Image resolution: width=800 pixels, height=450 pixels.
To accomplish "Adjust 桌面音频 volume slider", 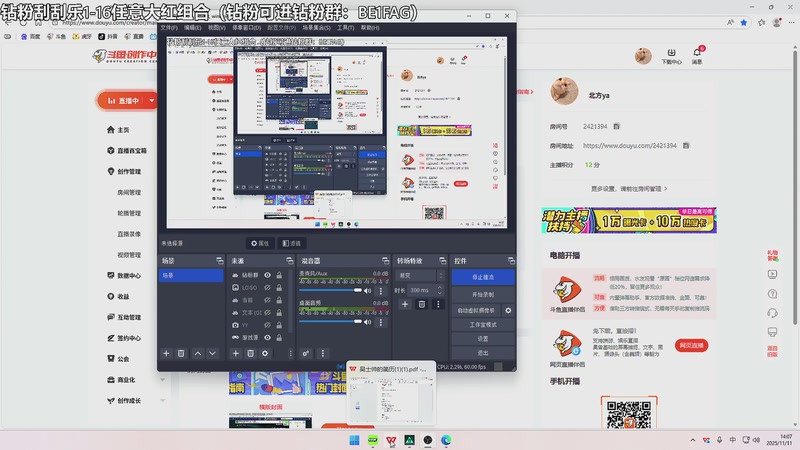I will (330, 321).
